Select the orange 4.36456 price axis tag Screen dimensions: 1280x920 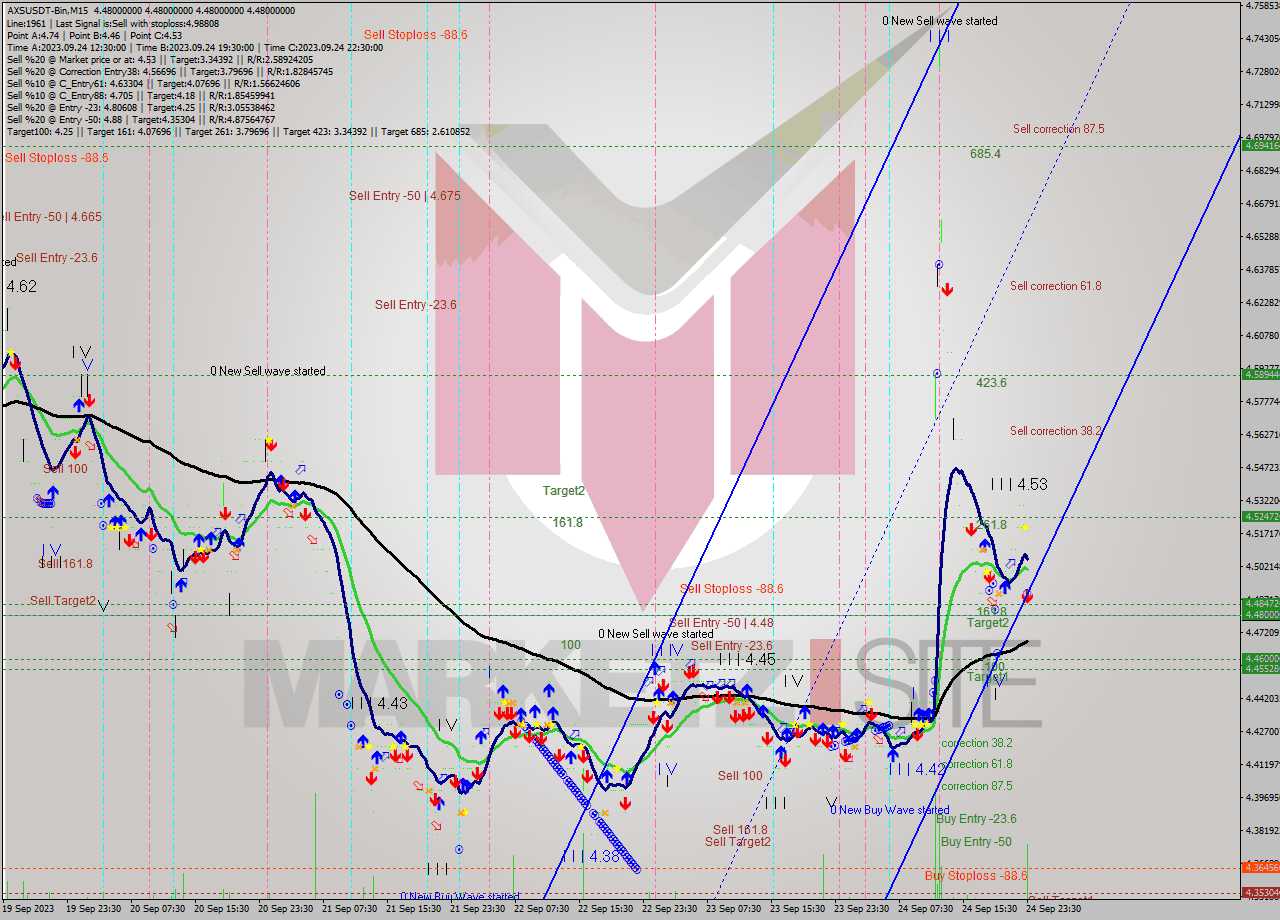click(x=1261, y=867)
